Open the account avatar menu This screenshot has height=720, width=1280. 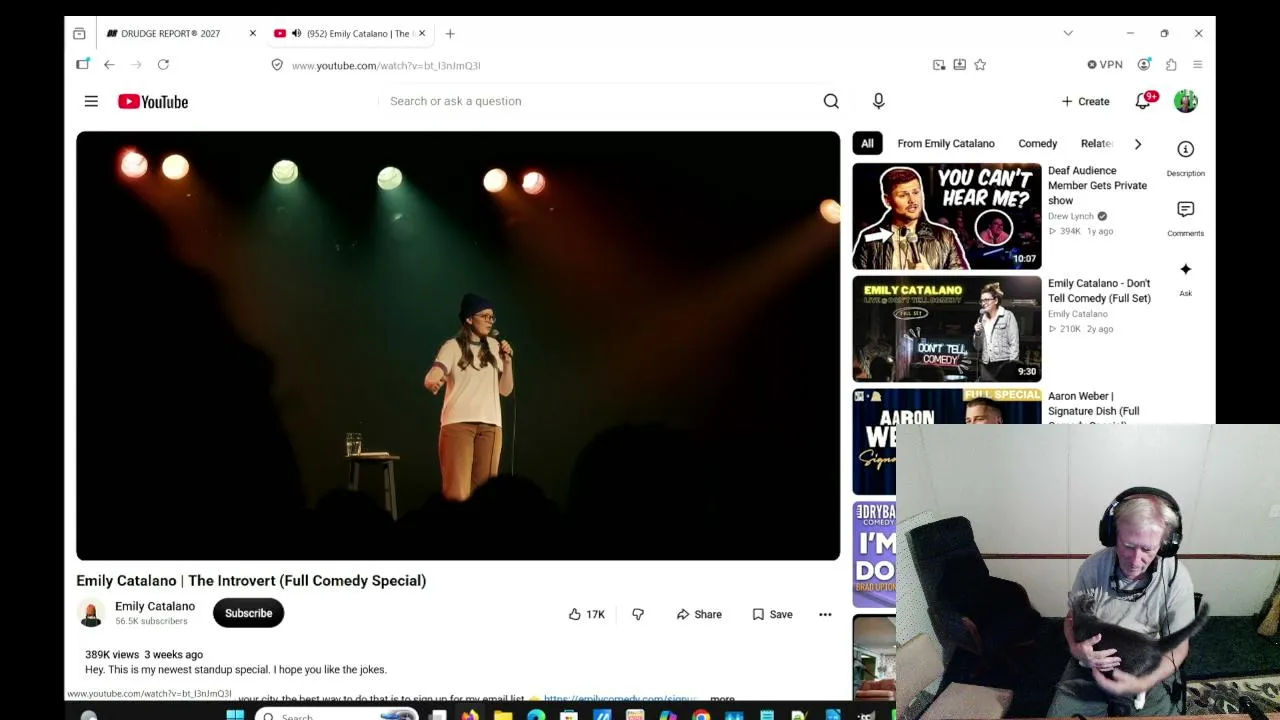(1186, 101)
